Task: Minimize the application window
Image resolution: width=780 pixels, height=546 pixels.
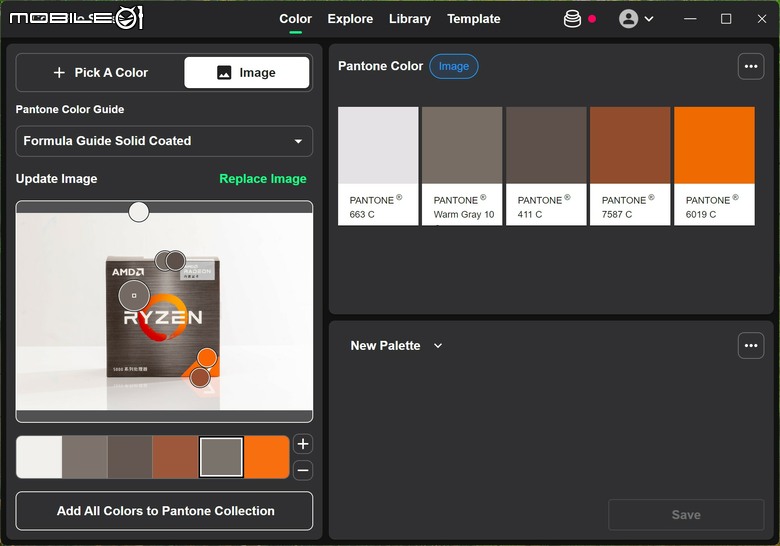Action: pyautogui.click(x=690, y=19)
